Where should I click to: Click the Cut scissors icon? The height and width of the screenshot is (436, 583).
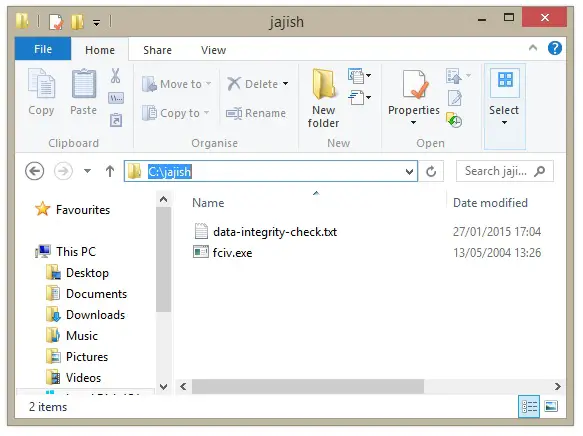pyautogui.click(x=116, y=76)
